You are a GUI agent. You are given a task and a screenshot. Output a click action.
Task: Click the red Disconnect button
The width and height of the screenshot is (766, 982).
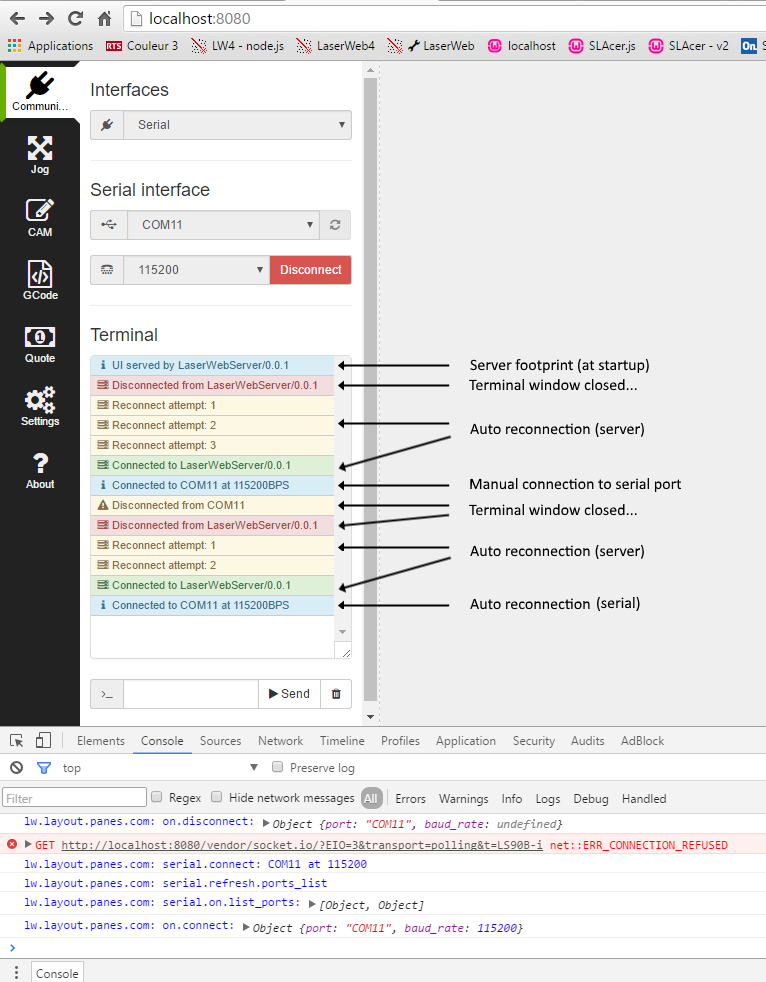pos(311,270)
